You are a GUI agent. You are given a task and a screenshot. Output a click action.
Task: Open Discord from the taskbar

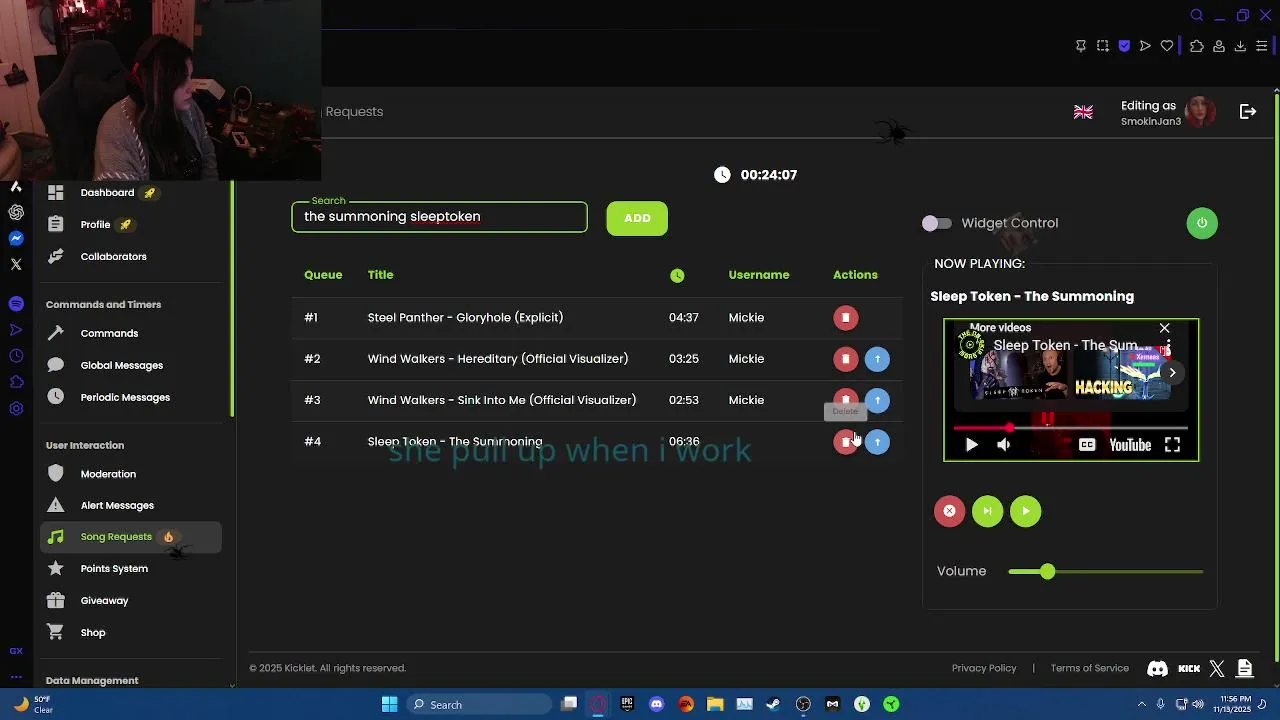click(656, 704)
